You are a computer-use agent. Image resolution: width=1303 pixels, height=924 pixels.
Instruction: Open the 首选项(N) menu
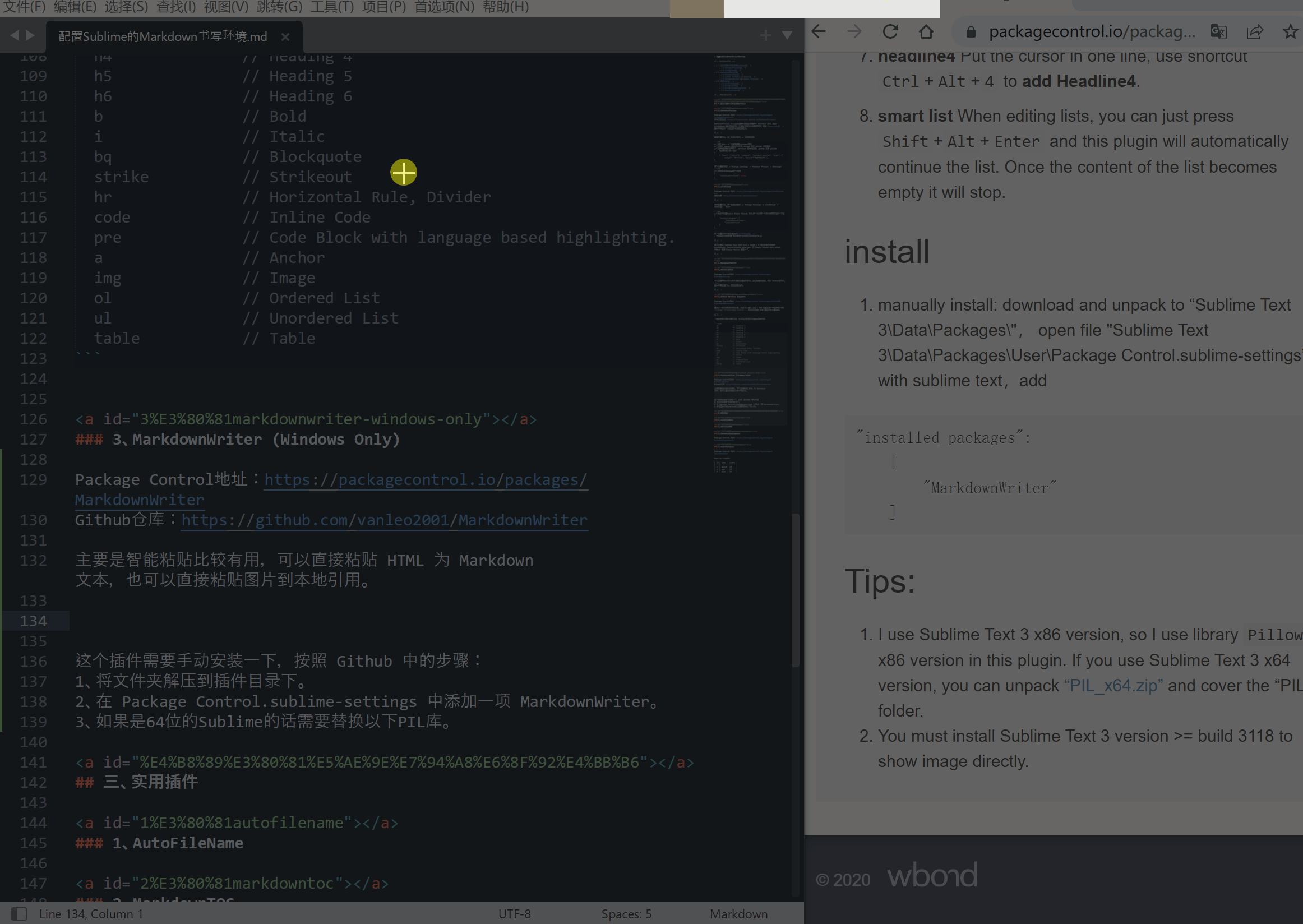pos(445,7)
